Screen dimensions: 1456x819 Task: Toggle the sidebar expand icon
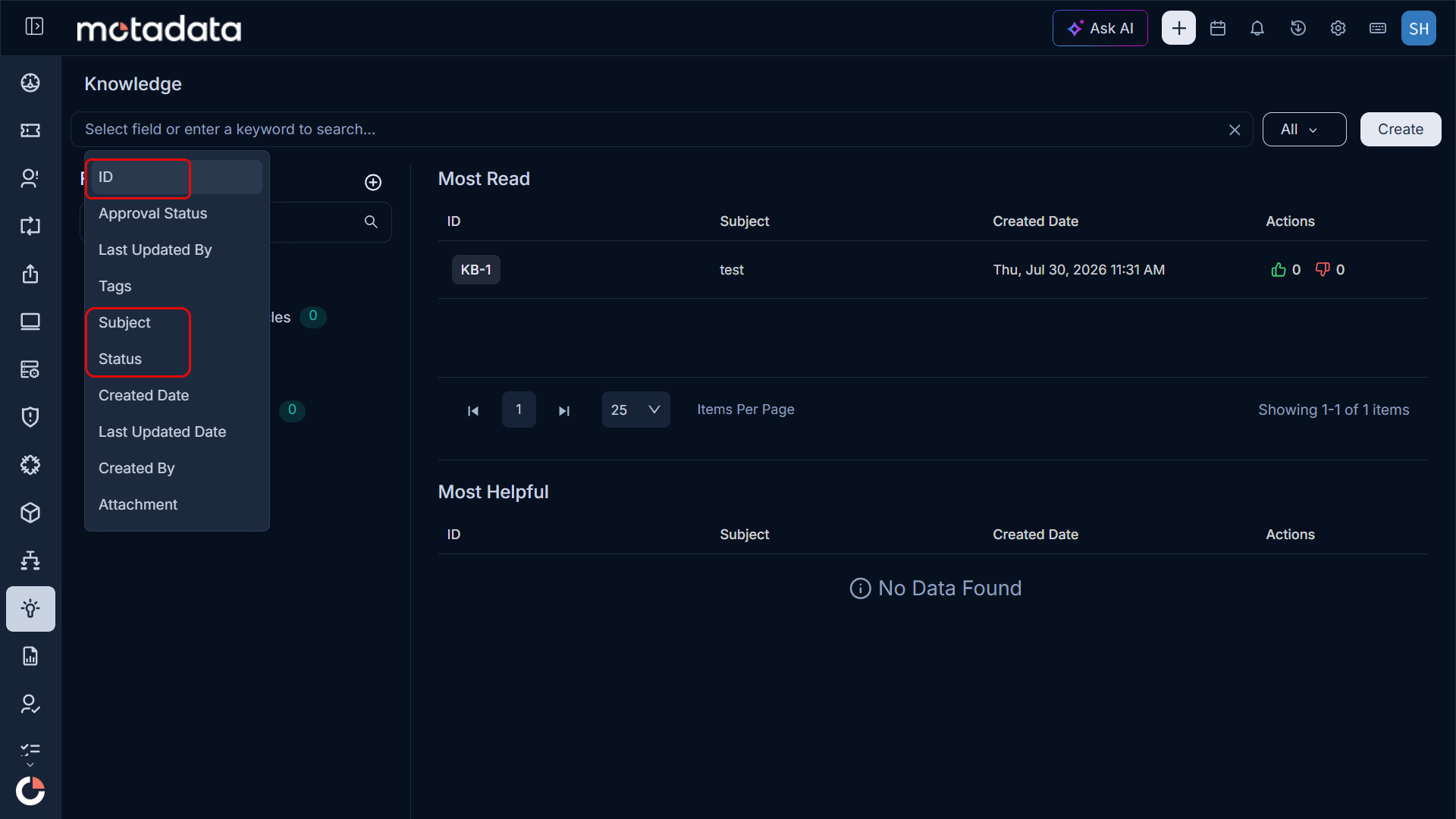coord(34,27)
